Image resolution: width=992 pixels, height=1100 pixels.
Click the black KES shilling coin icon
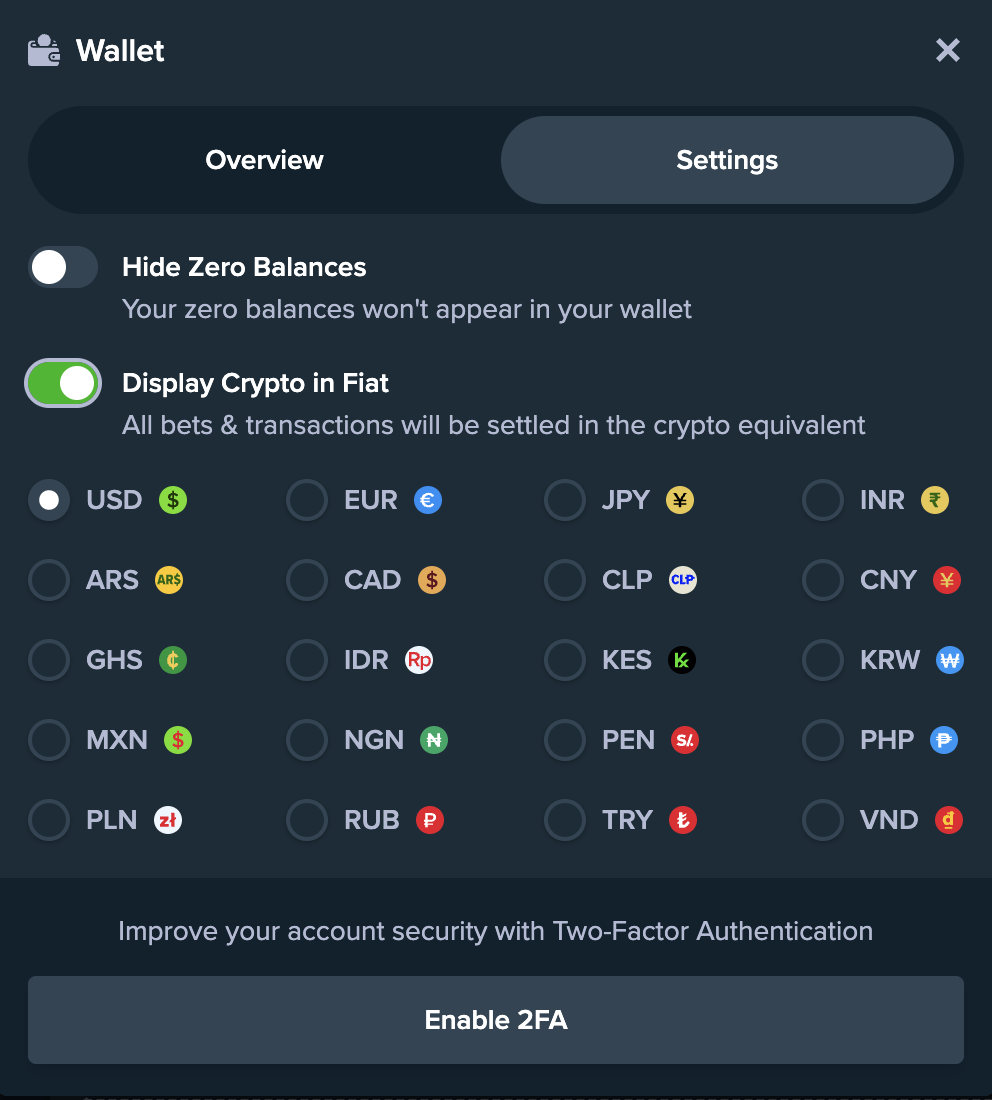click(x=682, y=660)
